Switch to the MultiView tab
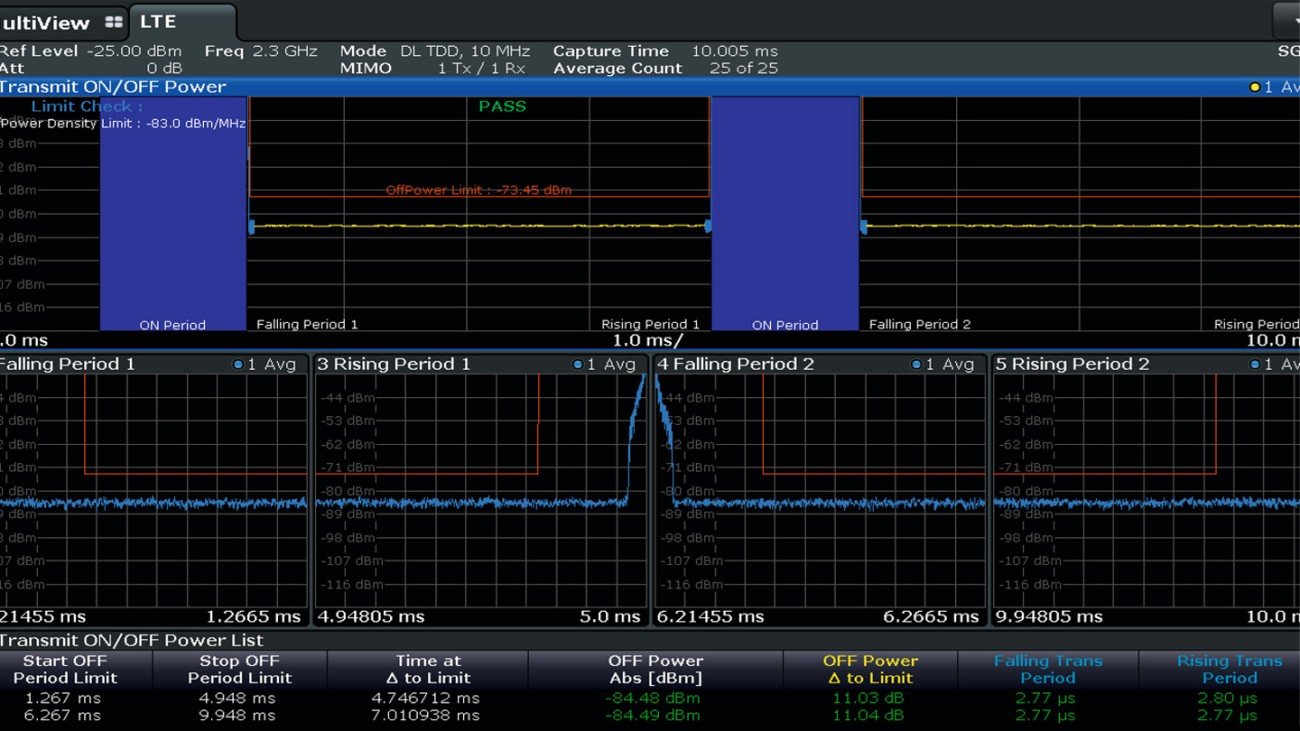Viewport: 1300px width, 731px height. coord(45,20)
